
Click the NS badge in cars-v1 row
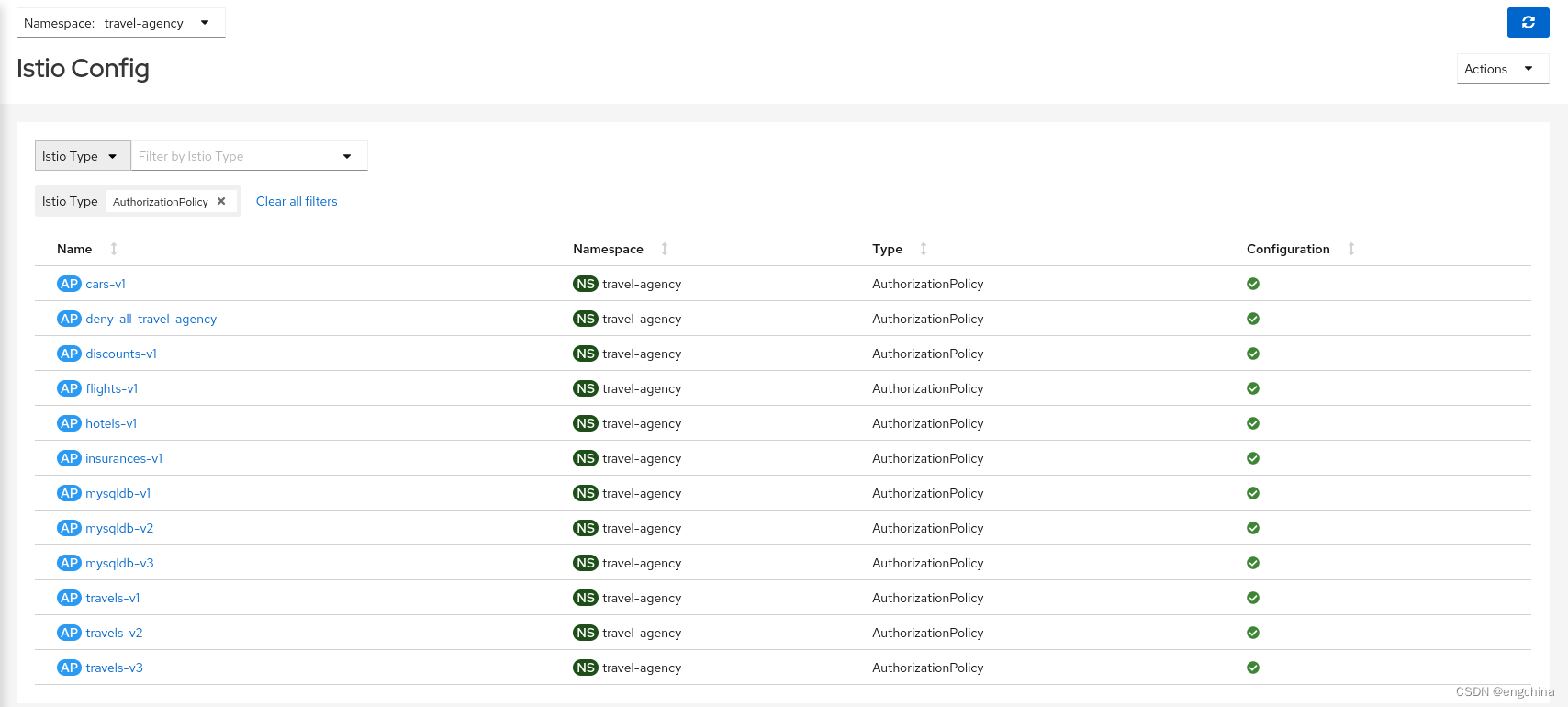pyautogui.click(x=586, y=284)
